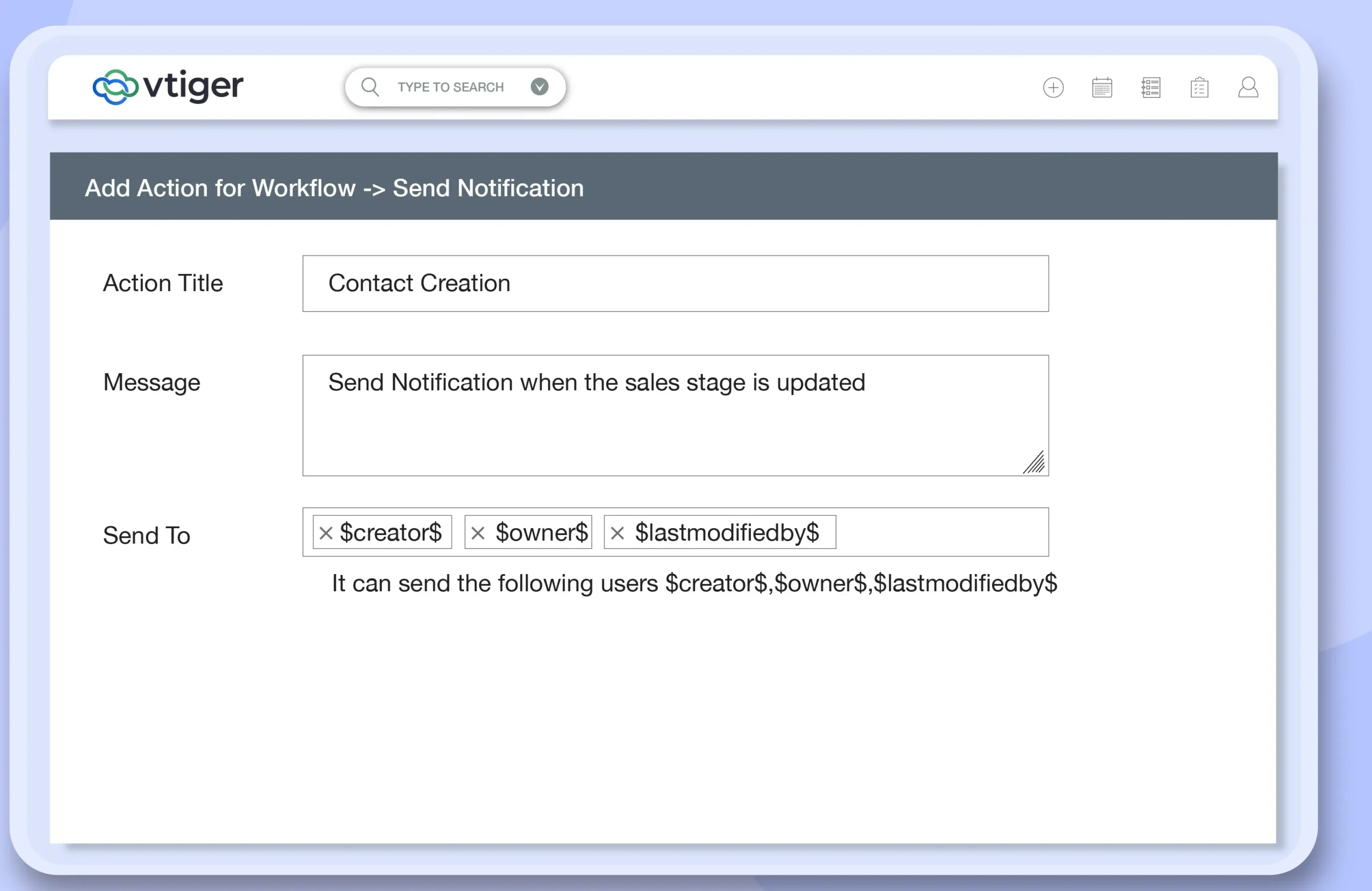
Task: Click the $owner$ tag label
Action: pos(541,532)
